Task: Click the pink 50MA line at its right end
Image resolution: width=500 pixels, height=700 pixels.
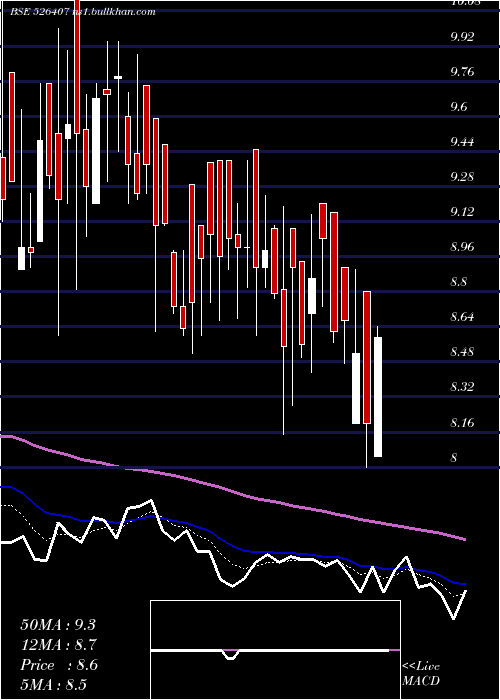Action: [463, 539]
